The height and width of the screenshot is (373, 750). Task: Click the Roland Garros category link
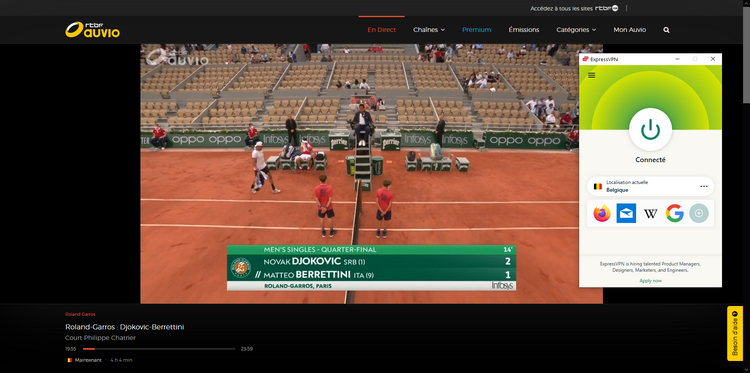(x=80, y=314)
